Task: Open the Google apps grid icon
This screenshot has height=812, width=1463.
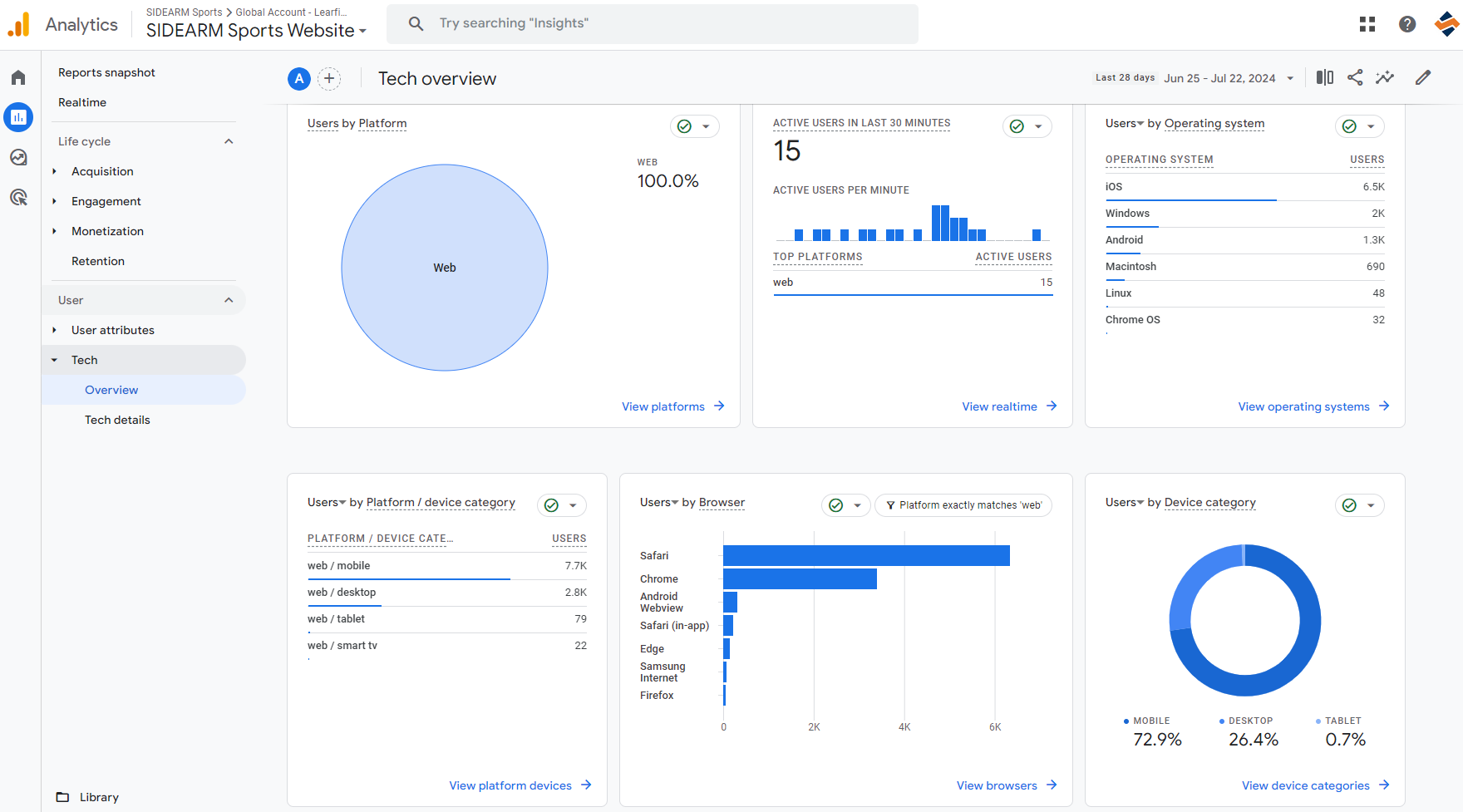Action: (1367, 24)
